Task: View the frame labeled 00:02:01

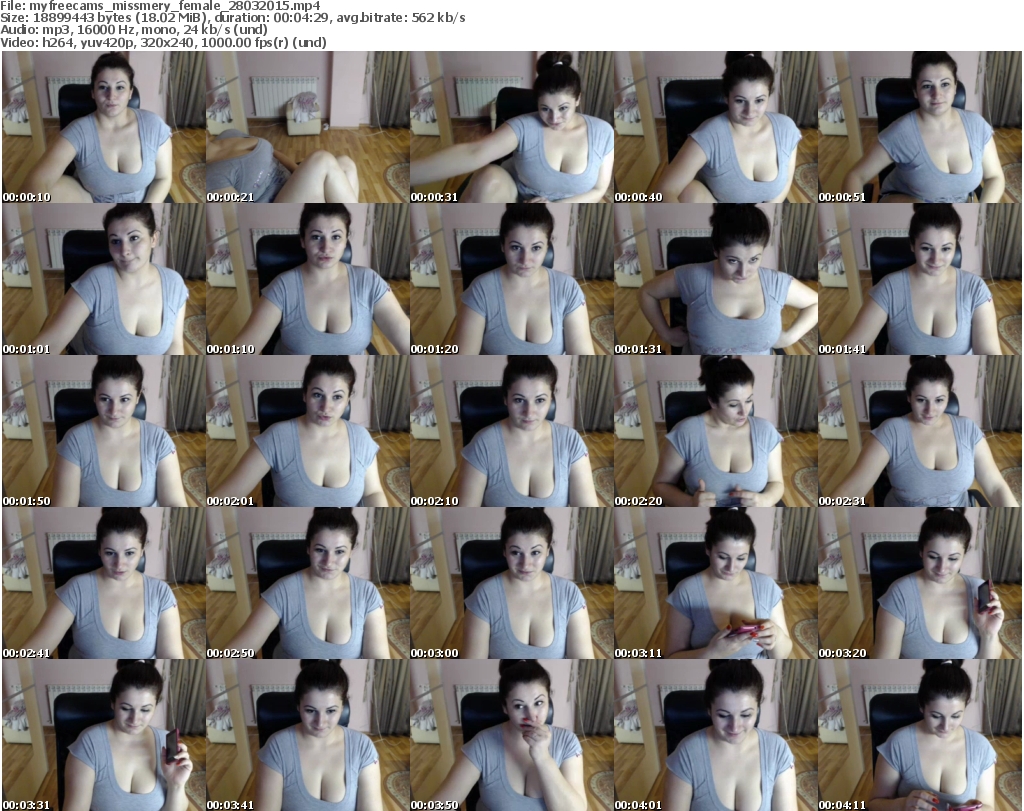Action: coord(308,432)
